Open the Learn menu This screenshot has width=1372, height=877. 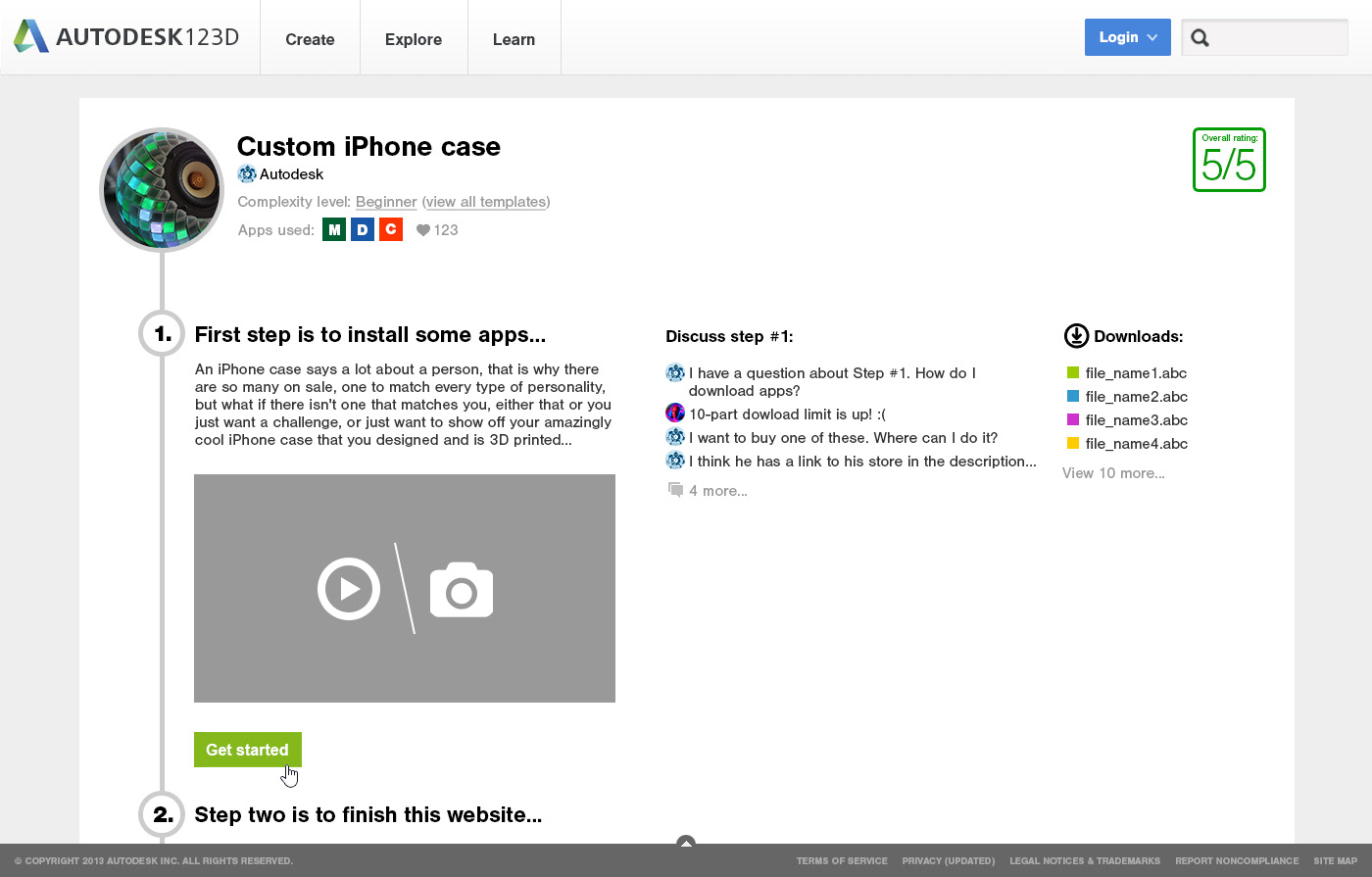pos(514,39)
